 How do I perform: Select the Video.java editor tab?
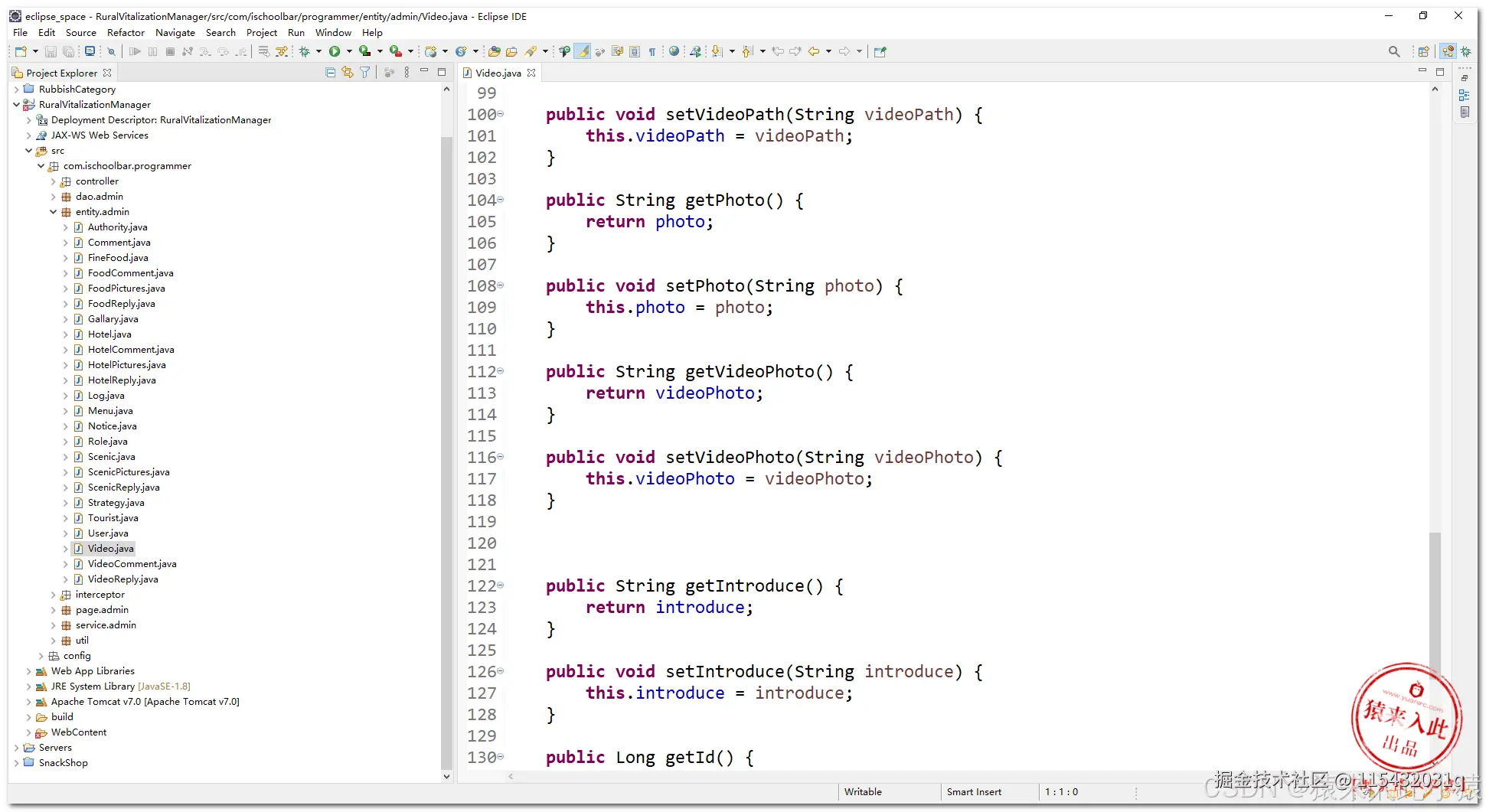[498, 73]
